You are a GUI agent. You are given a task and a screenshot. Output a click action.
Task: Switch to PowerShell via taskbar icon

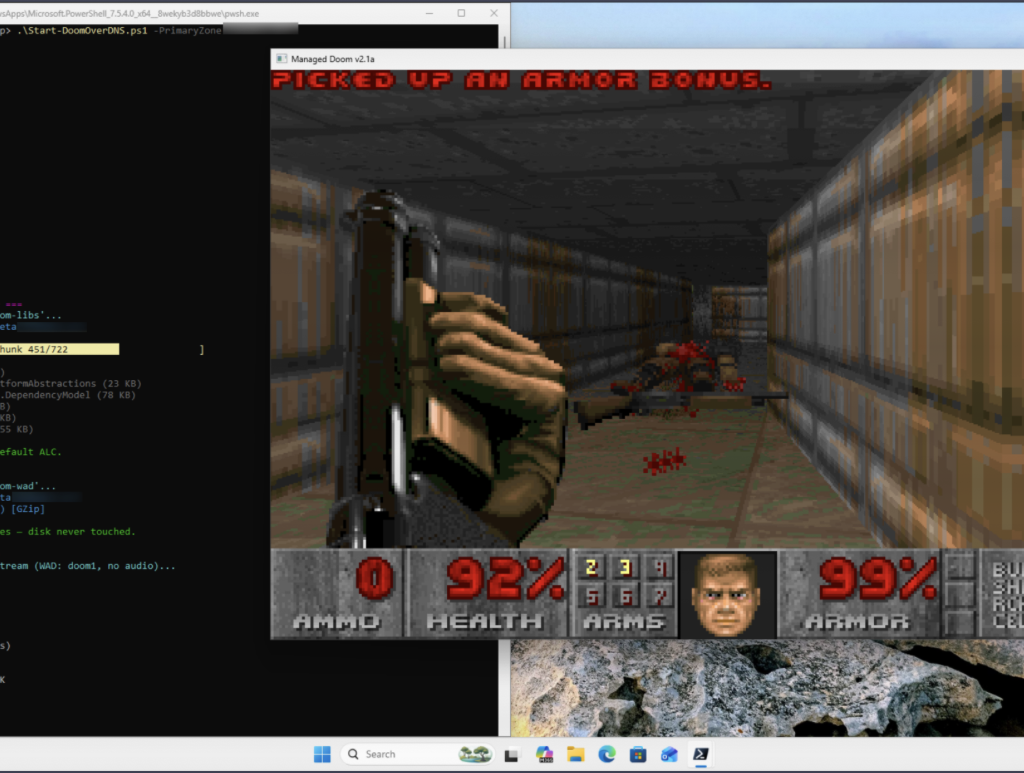[x=701, y=755]
